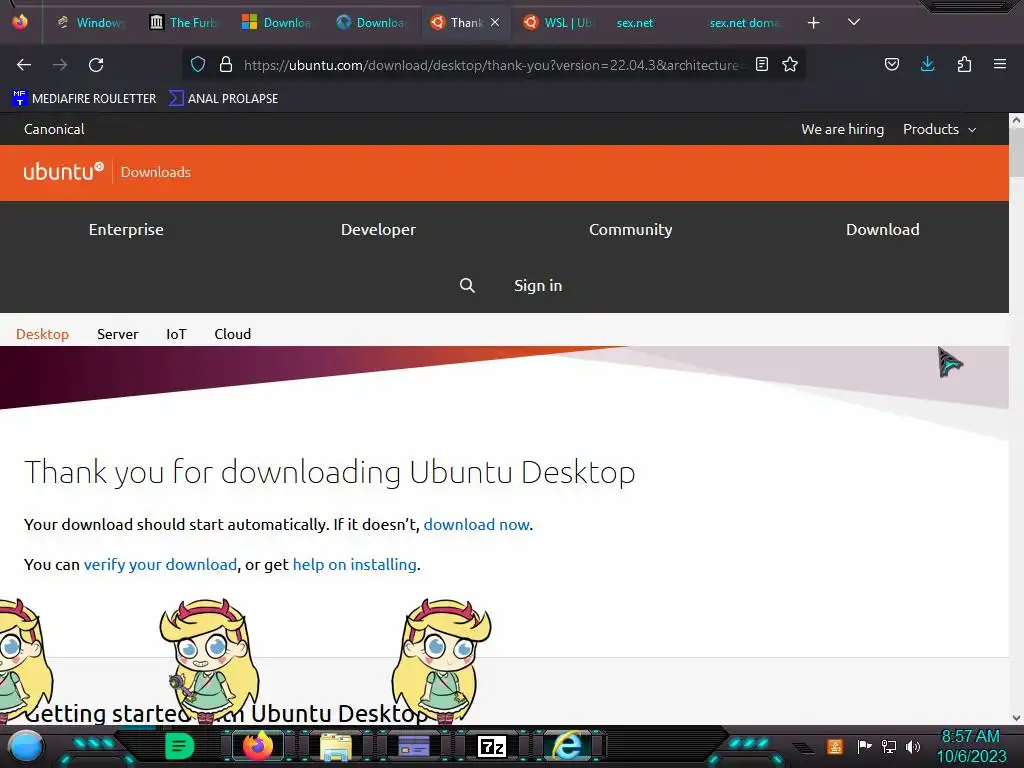
Task: Click the Firefox logo at window top-left
Action: tap(20, 22)
